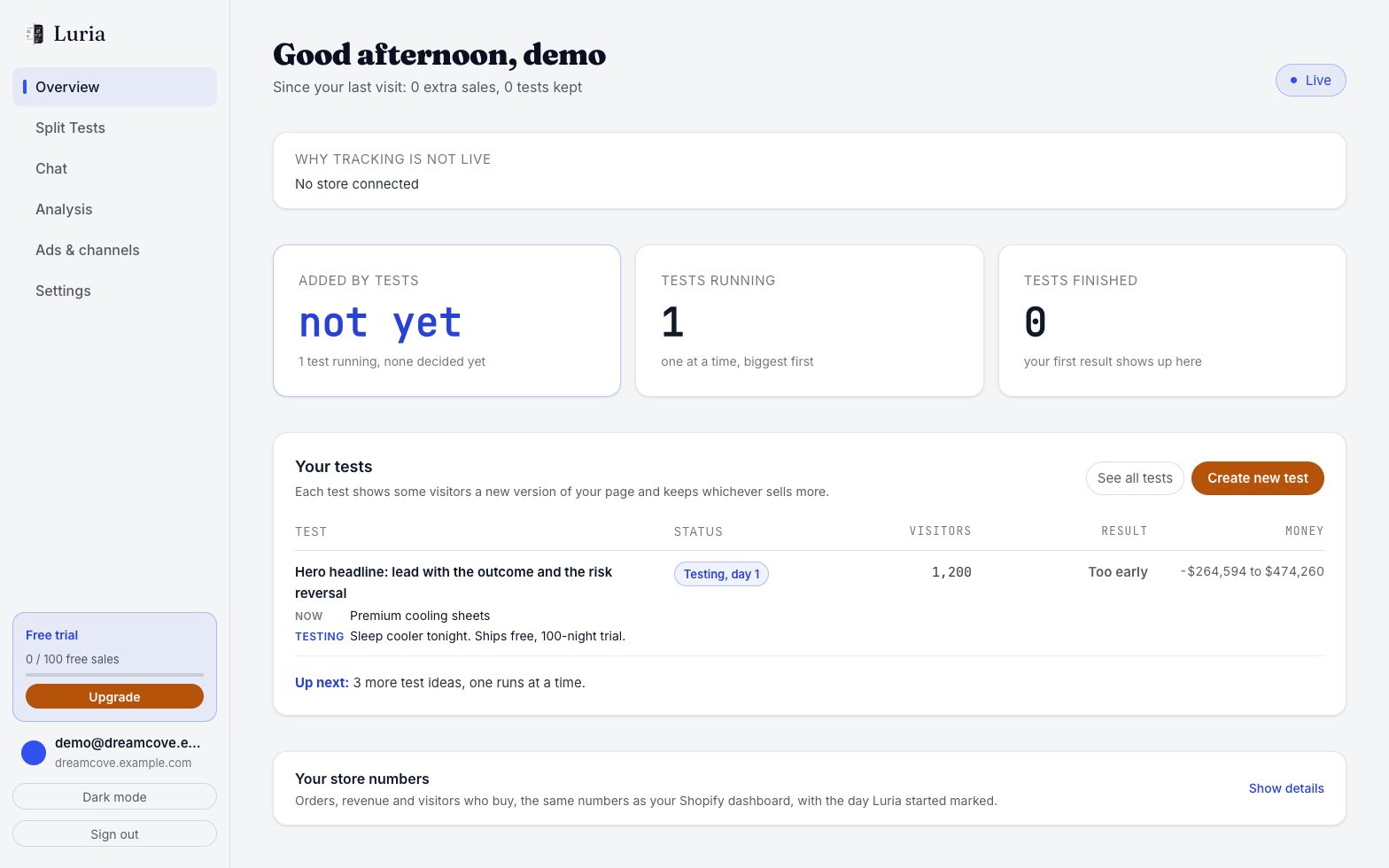Click the Sleep cooler tonight testing headline

487,636
